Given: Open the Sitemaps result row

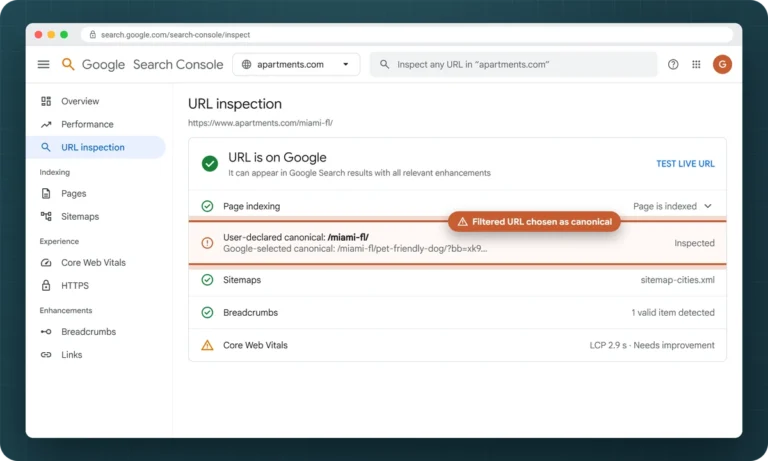Looking at the screenshot, I should click(x=457, y=280).
